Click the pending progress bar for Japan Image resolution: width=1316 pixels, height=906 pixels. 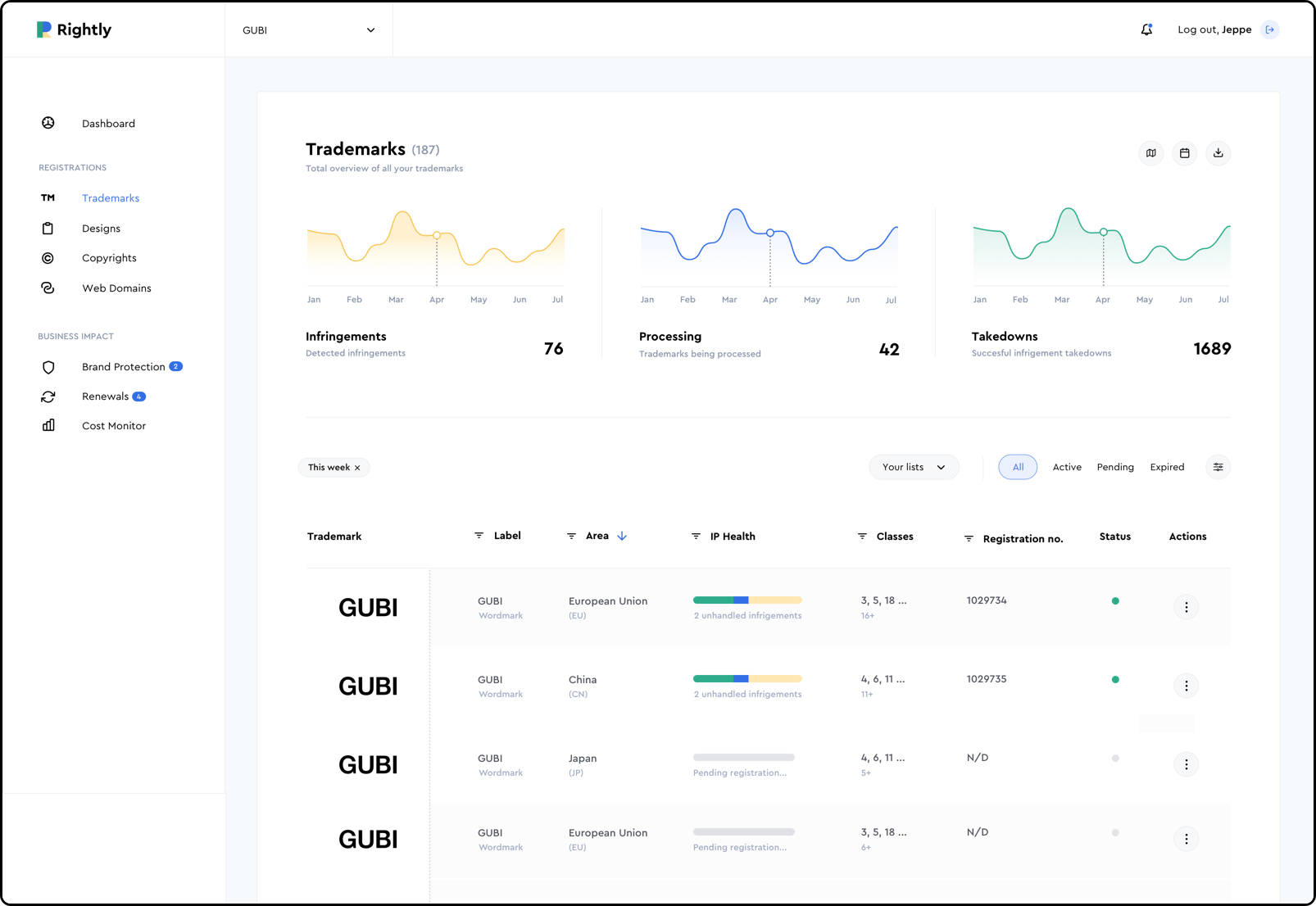click(744, 758)
